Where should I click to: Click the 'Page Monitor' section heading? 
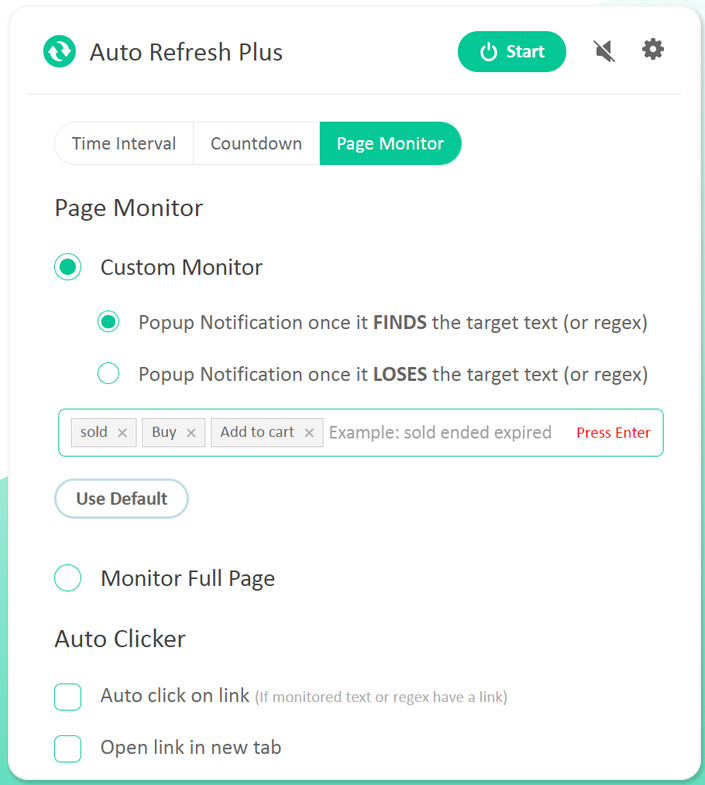coord(129,208)
